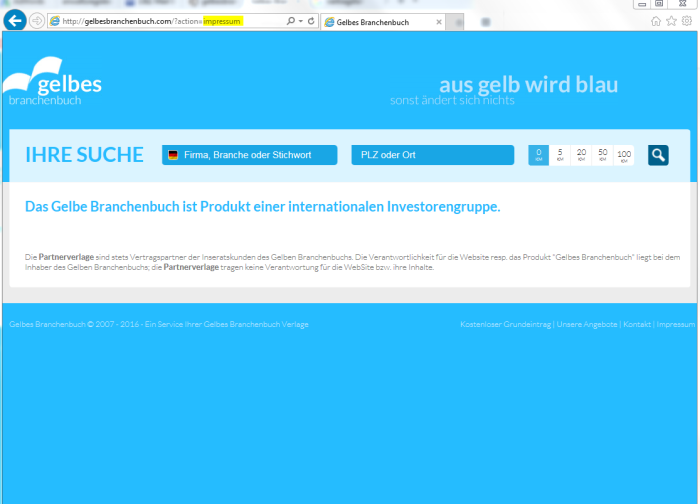Click the first bold Partnerverlage word
Viewport: 700px width, 504px height.
(66, 257)
